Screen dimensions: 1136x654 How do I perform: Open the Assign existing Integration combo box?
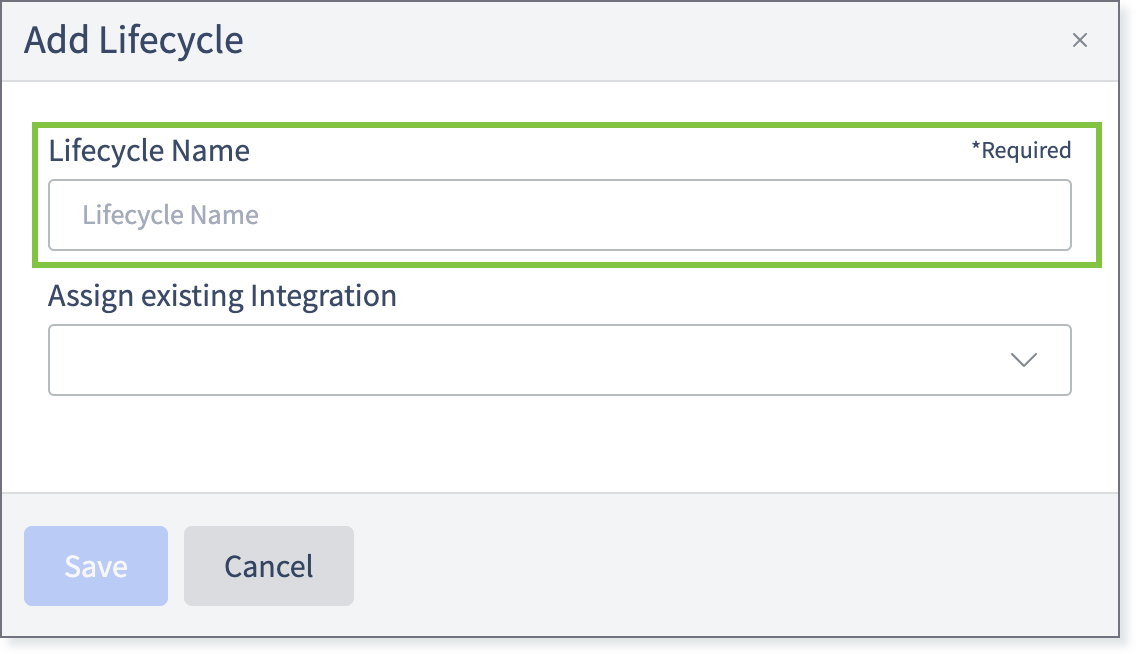tap(559, 360)
